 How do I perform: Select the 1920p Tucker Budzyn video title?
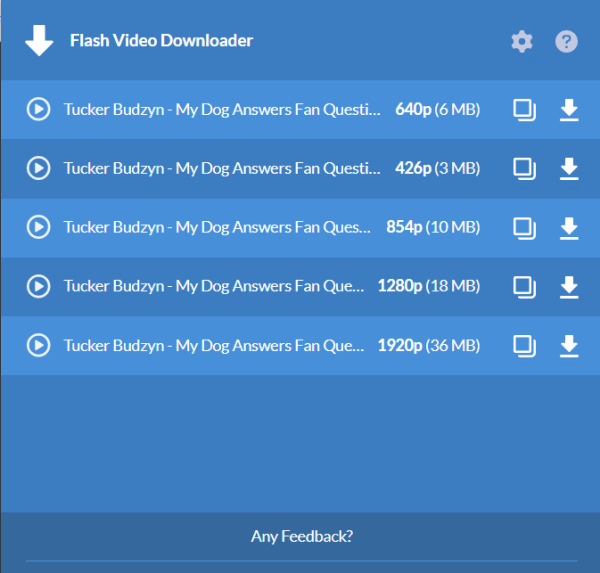214,346
